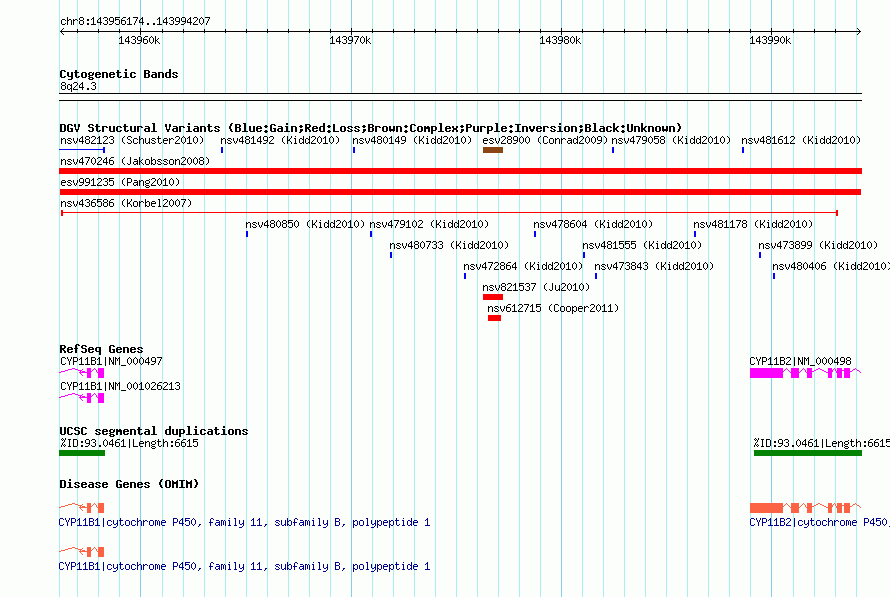Click the magenta gene glyph under CYP11B1|NM_000497
This screenshot has width=890, height=597.
pos(82,373)
